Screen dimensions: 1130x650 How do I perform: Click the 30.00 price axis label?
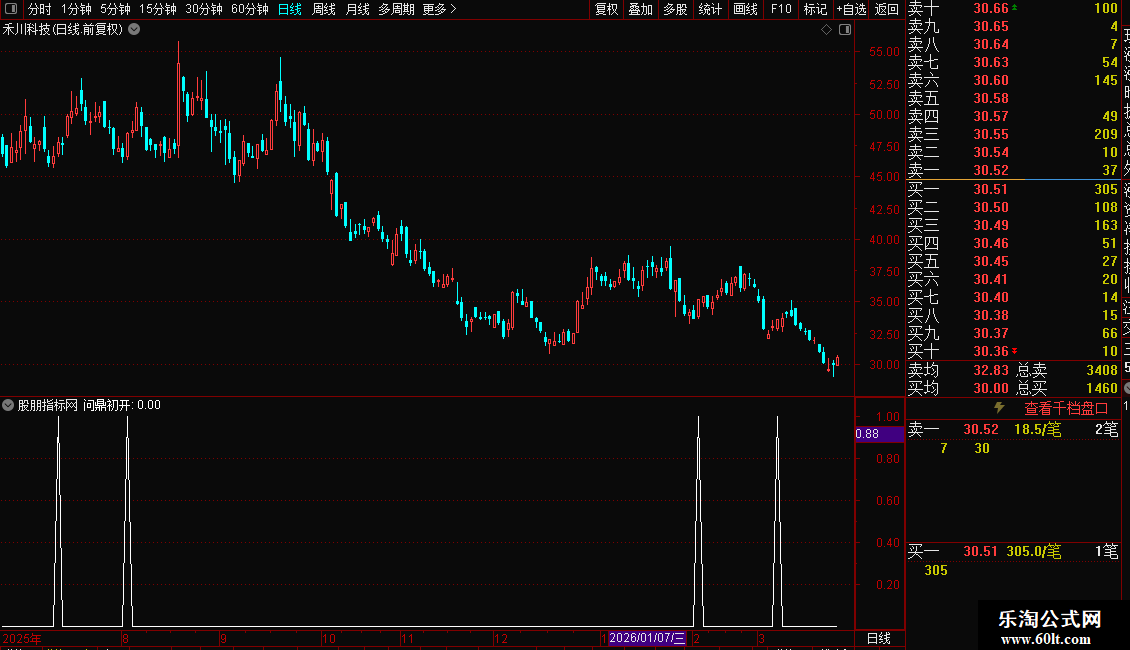[x=884, y=365]
